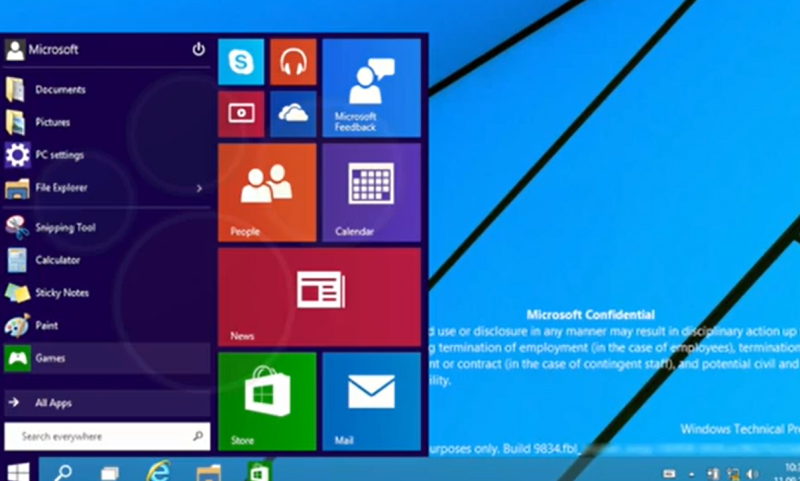Click the power button icon

tap(198, 49)
